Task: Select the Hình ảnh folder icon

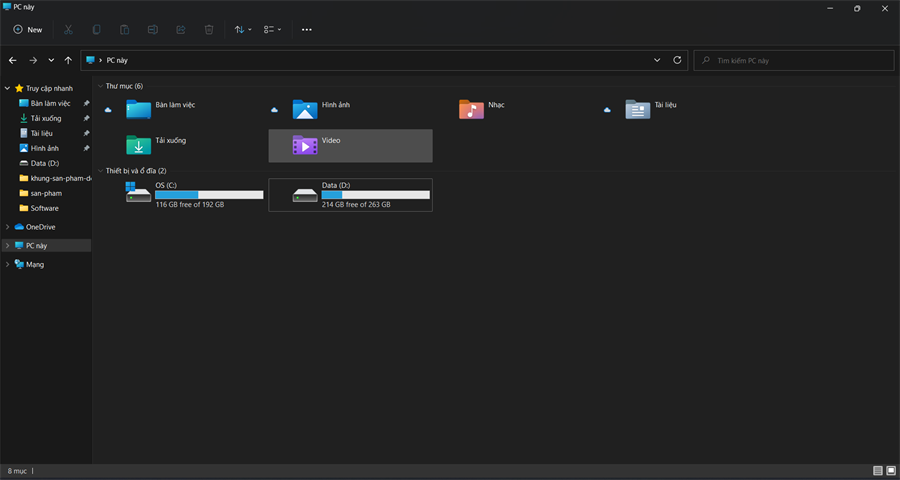Action: pos(305,109)
